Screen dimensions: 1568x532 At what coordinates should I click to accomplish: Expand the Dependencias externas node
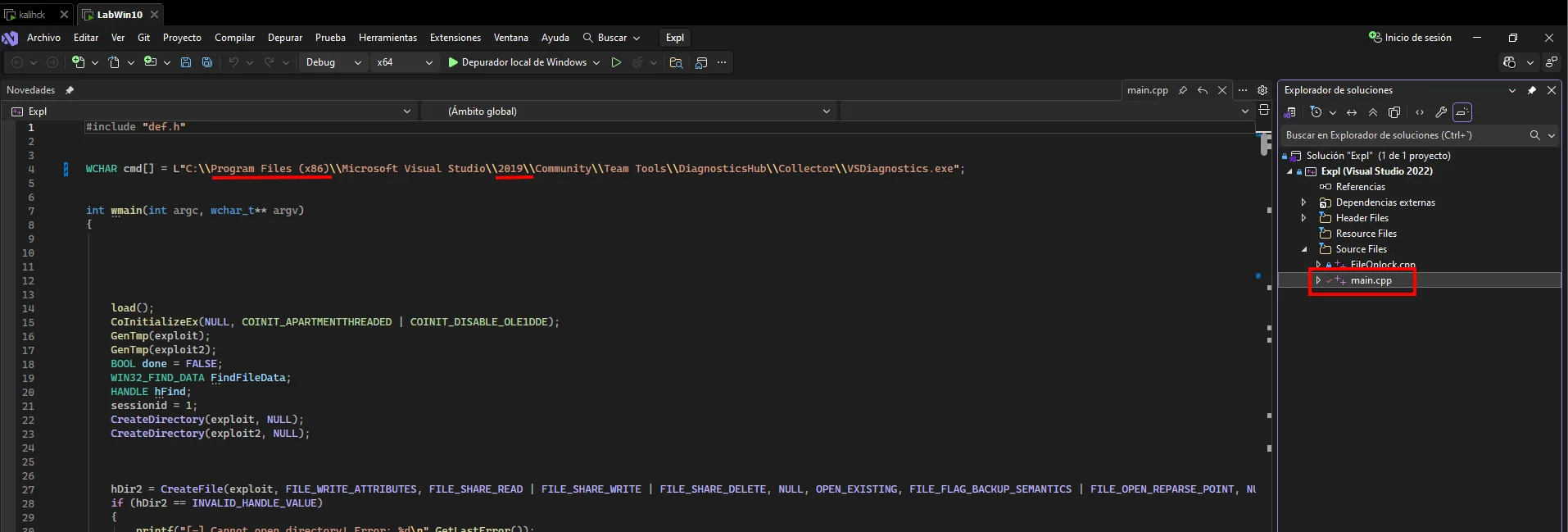point(1304,202)
